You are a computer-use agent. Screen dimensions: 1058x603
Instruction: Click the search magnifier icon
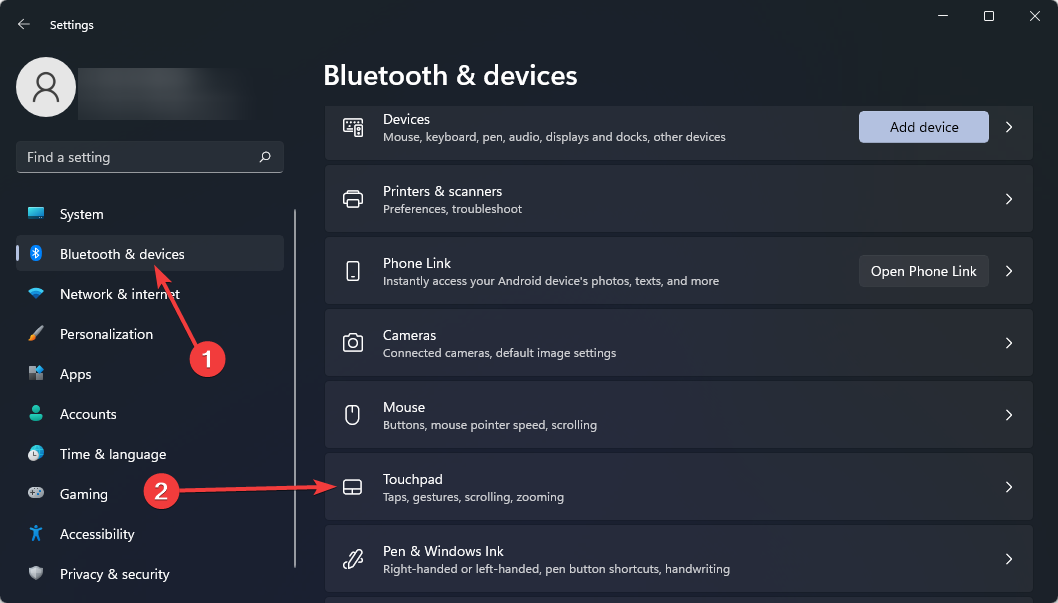pyautogui.click(x=265, y=156)
